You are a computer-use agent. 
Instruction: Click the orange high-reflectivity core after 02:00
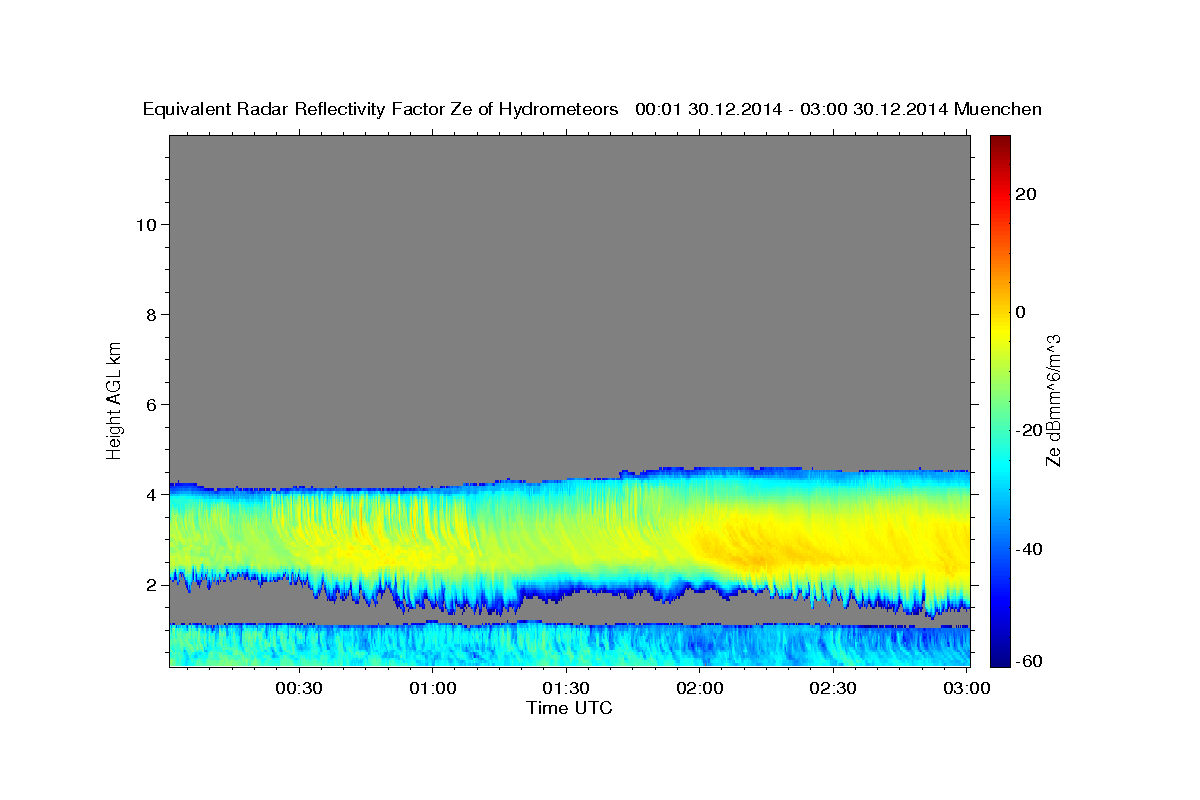(760, 550)
